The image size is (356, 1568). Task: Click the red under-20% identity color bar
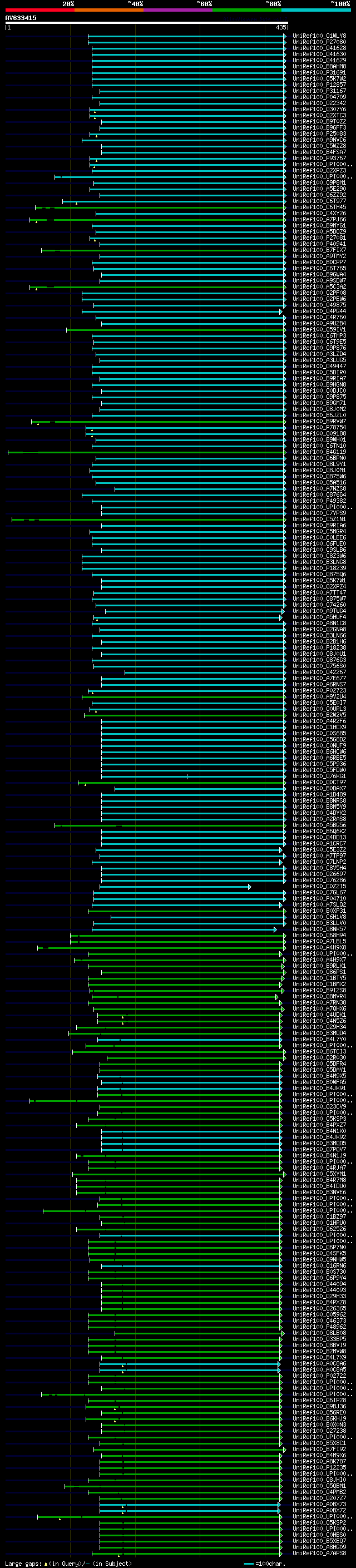tap(39, 10)
